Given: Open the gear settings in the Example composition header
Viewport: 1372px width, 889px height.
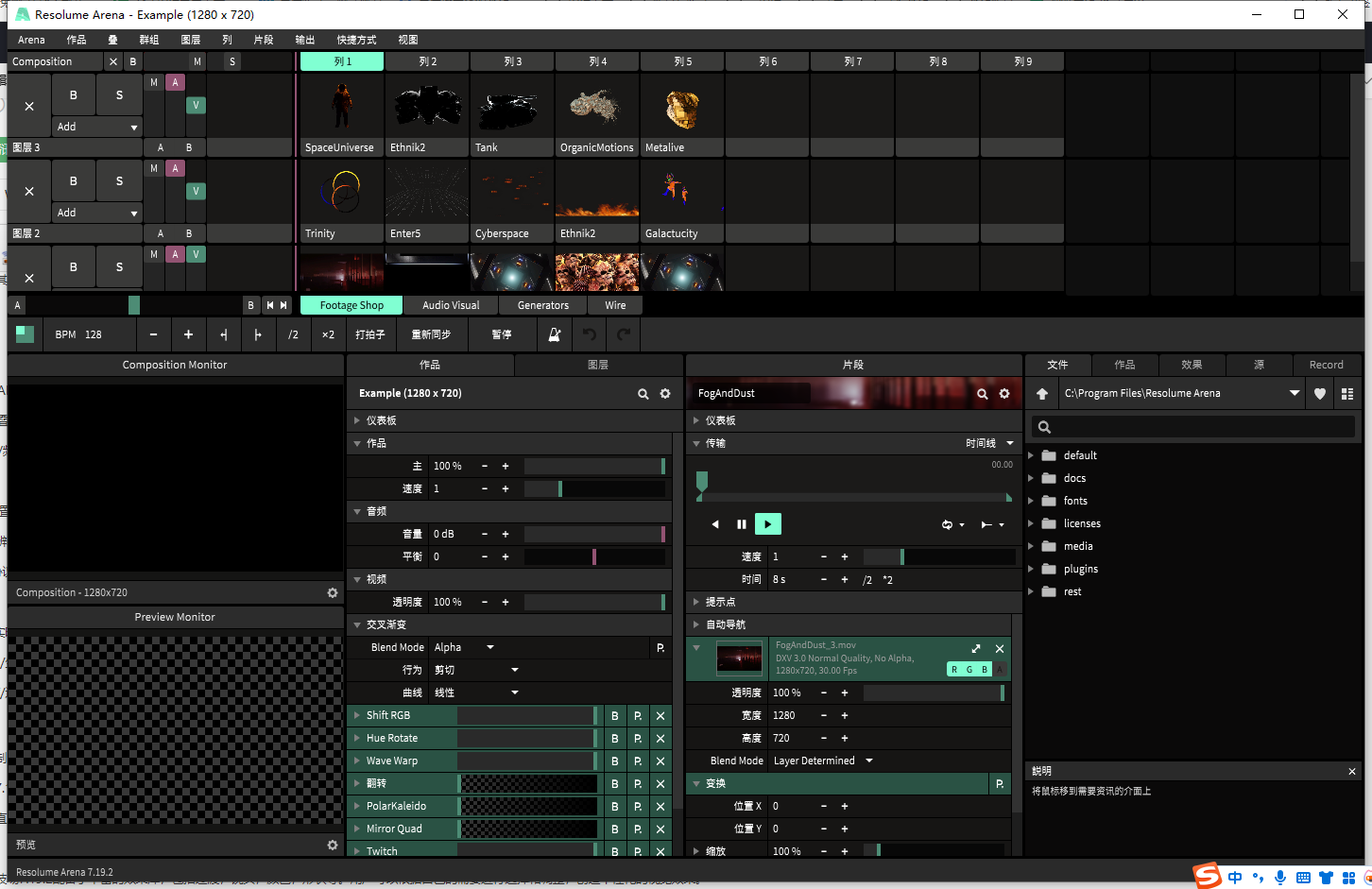Looking at the screenshot, I should tap(665, 394).
